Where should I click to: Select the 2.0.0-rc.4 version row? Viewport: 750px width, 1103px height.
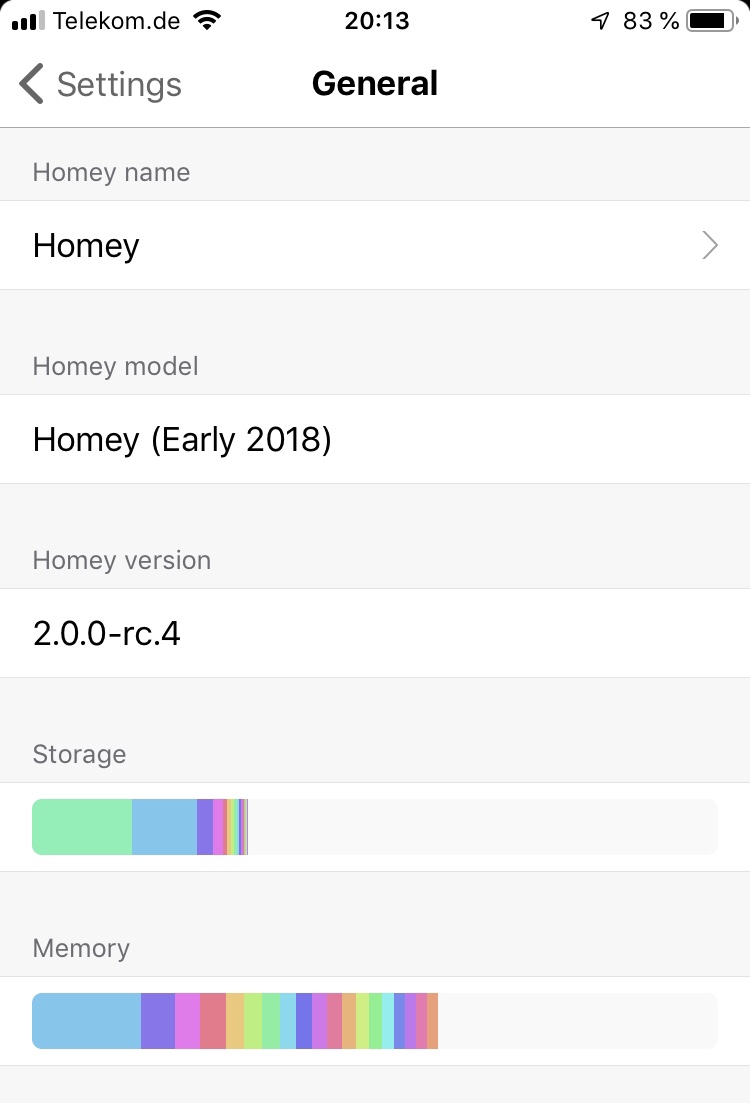pyautogui.click(x=375, y=633)
